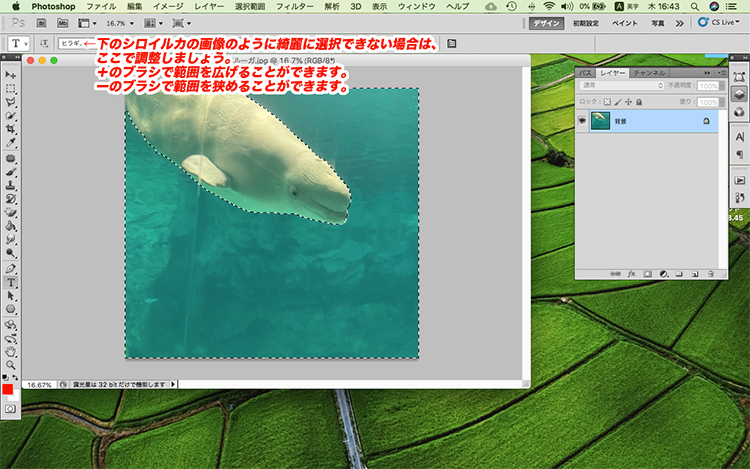Create a new layer from panel footer
The height and width of the screenshot is (469, 750).
point(693,273)
